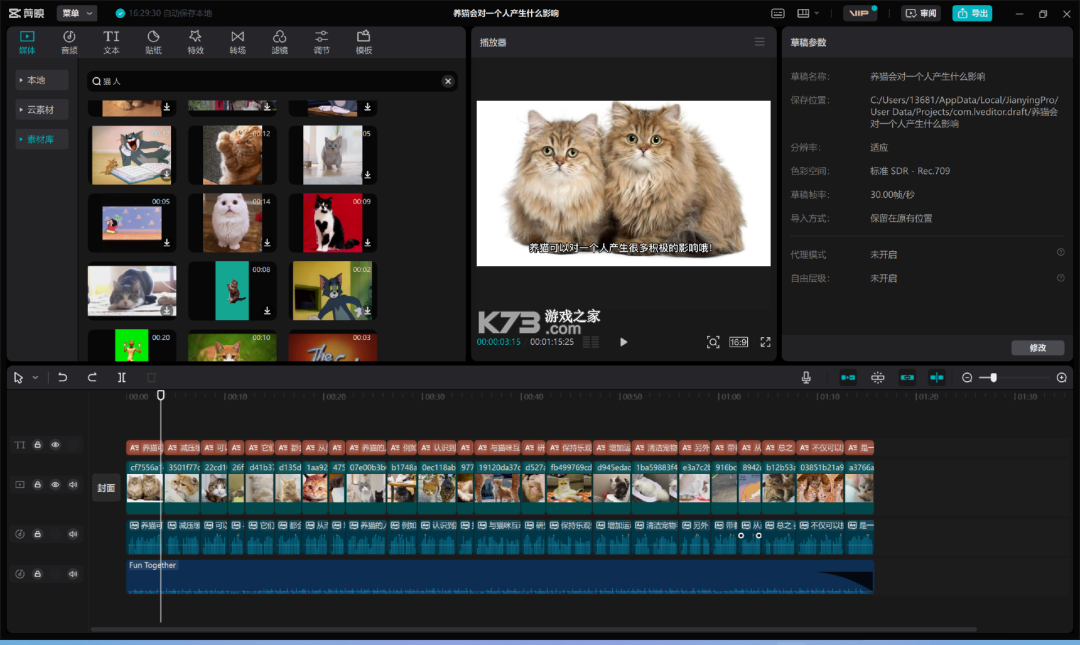This screenshot has width=1080, height=645.
Task: Click the split clip tool
Action: pos(121,378)
